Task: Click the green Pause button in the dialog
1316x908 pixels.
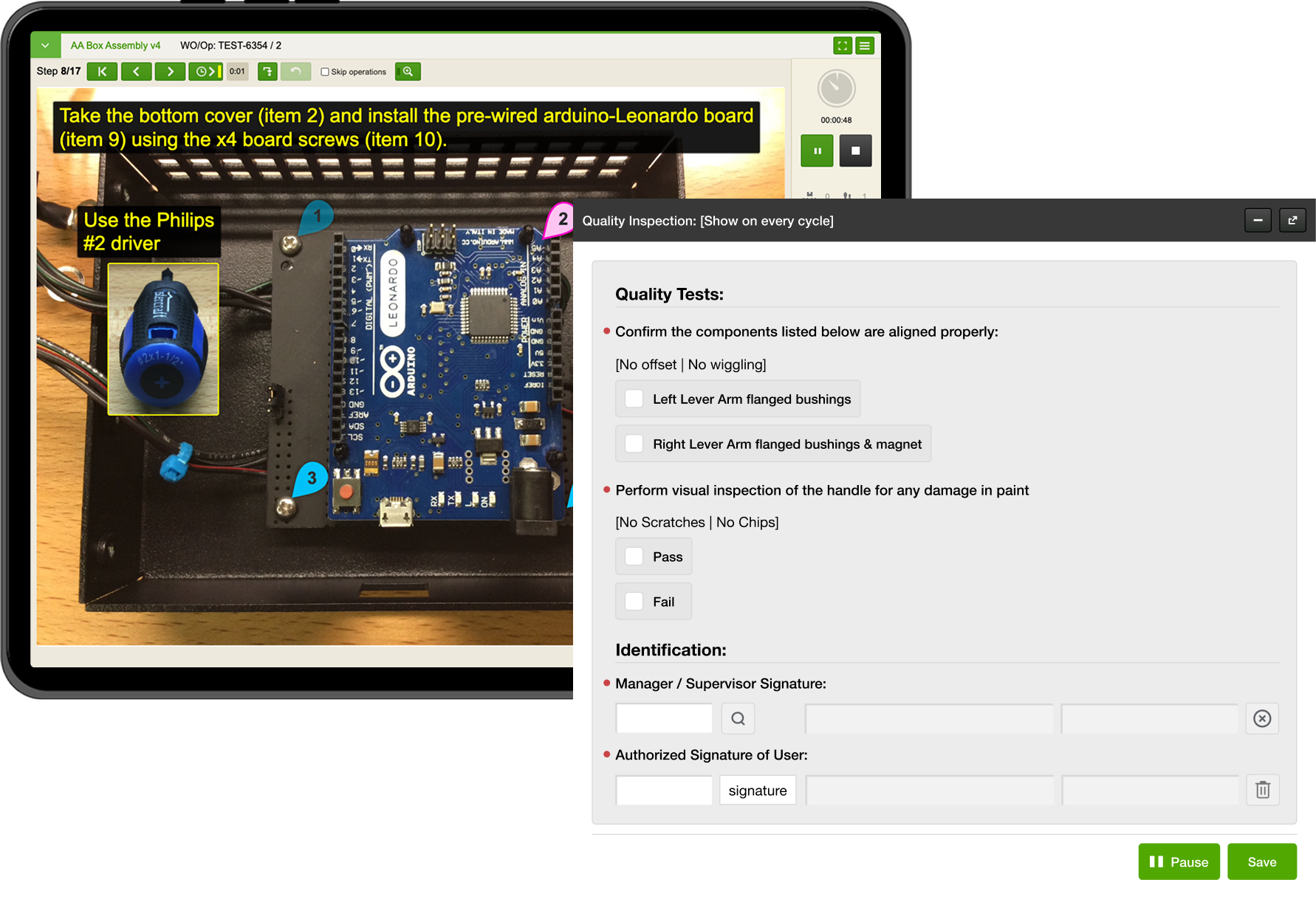Action: click(1179, 861)
